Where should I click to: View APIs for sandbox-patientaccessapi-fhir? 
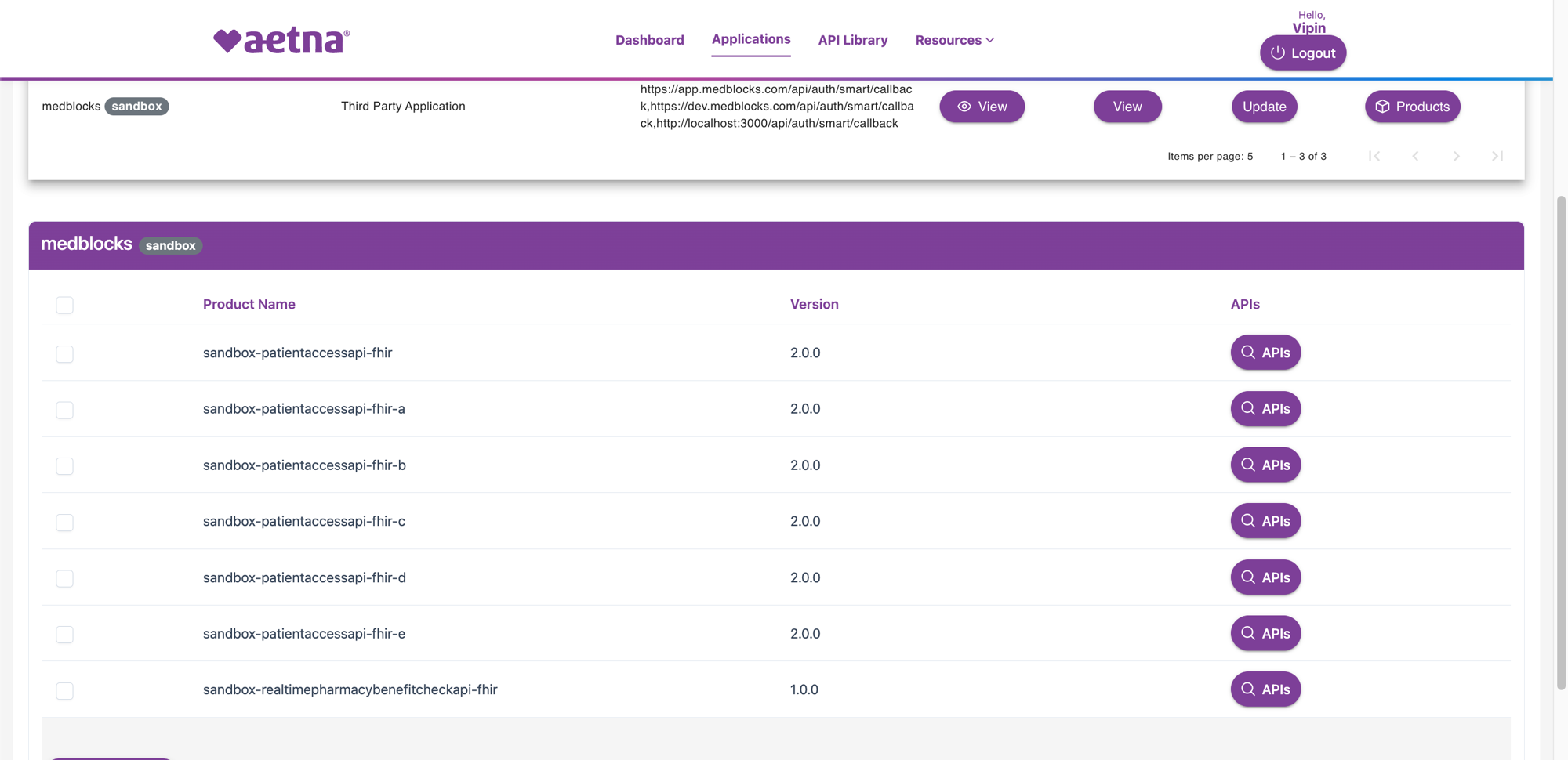1265,353
